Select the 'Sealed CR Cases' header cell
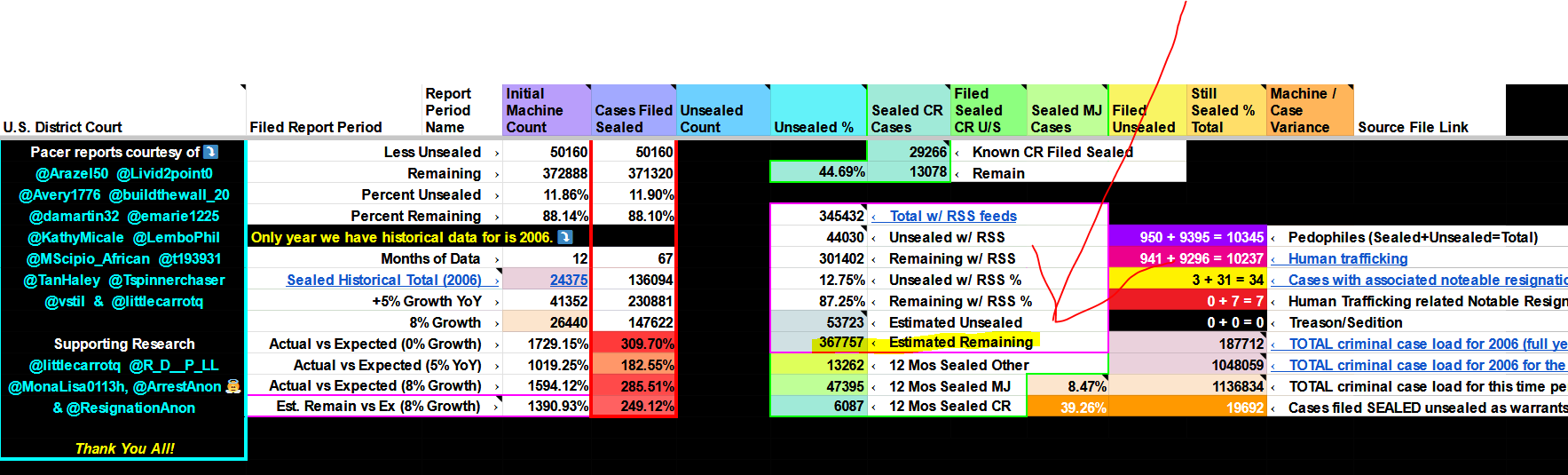Image resolution: width=1568 pixels, height=475 pixels. coord(909,110)
